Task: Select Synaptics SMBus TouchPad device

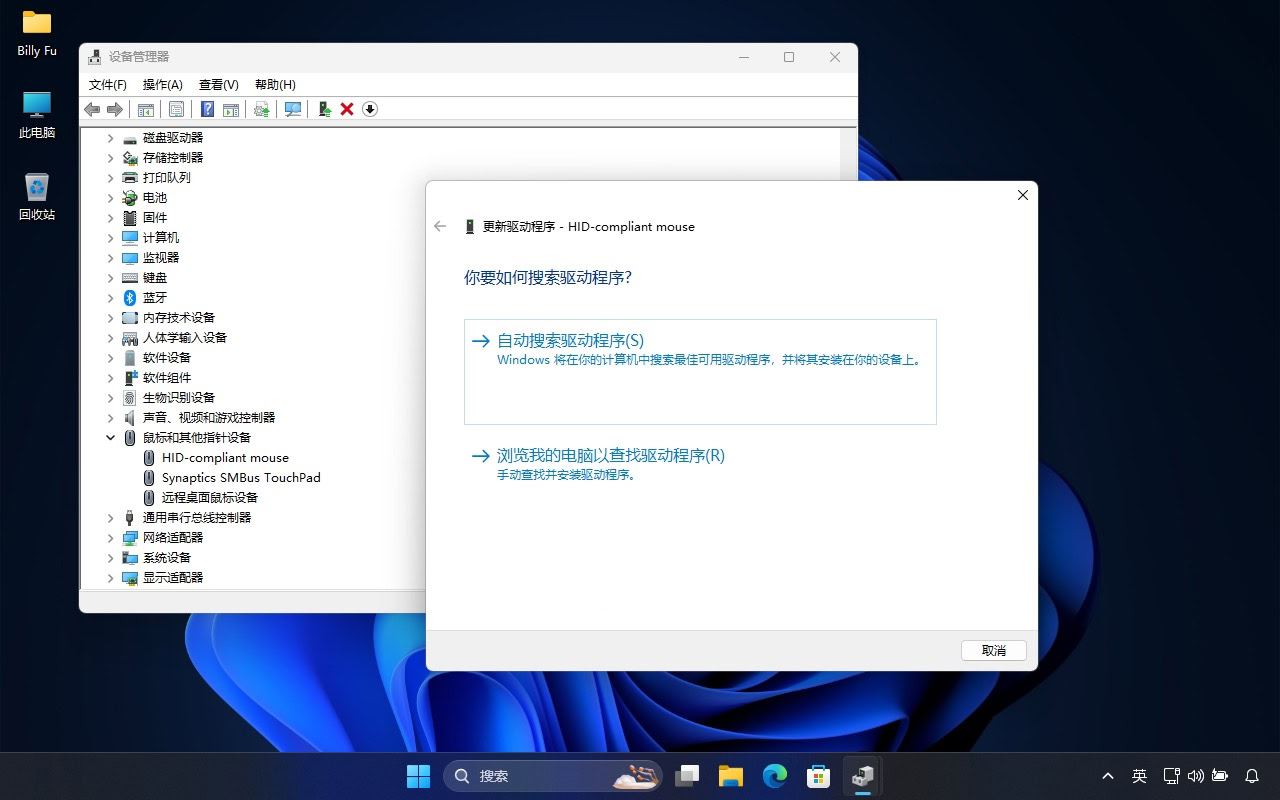Action: point(241,478)
